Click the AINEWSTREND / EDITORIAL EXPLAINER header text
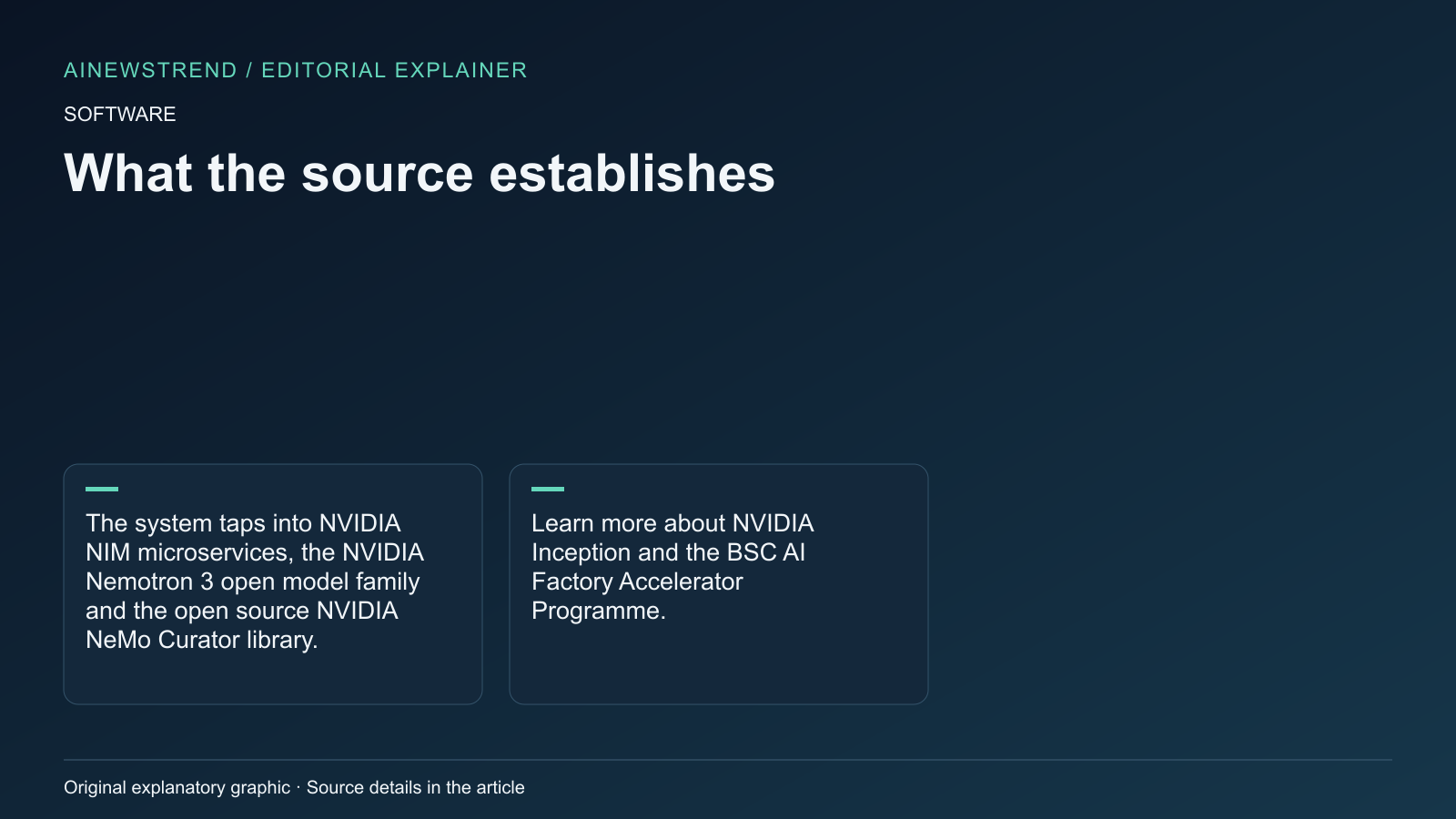1456x819 pixels. pyautogui.click(x=295, y=70)
